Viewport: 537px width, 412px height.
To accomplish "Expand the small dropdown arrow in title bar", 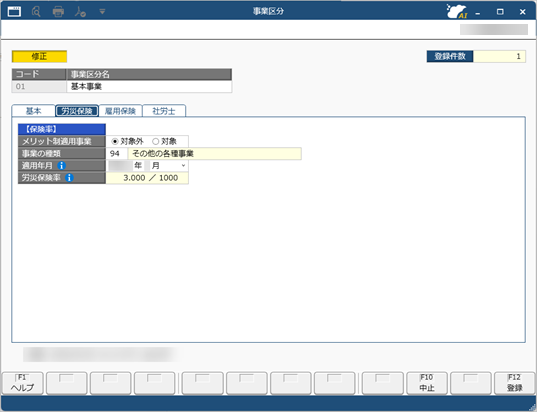I will click(102, 12).
